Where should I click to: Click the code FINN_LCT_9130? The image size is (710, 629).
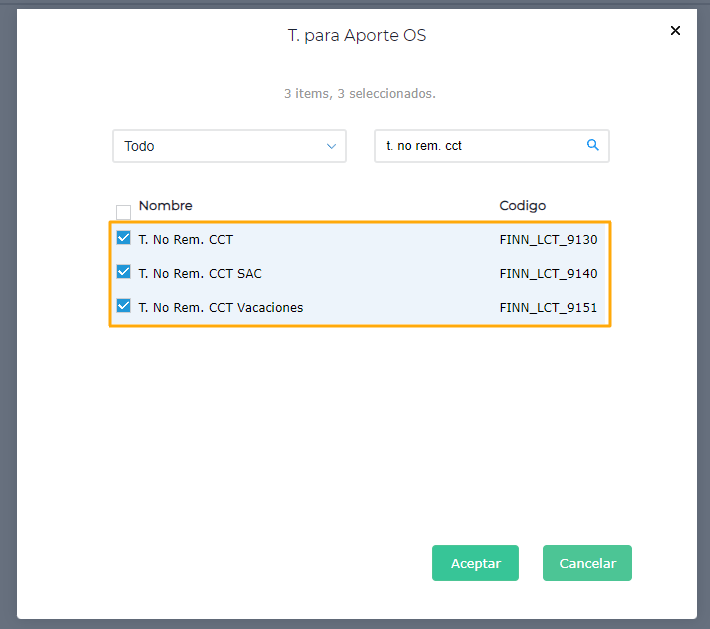point(548,240)
